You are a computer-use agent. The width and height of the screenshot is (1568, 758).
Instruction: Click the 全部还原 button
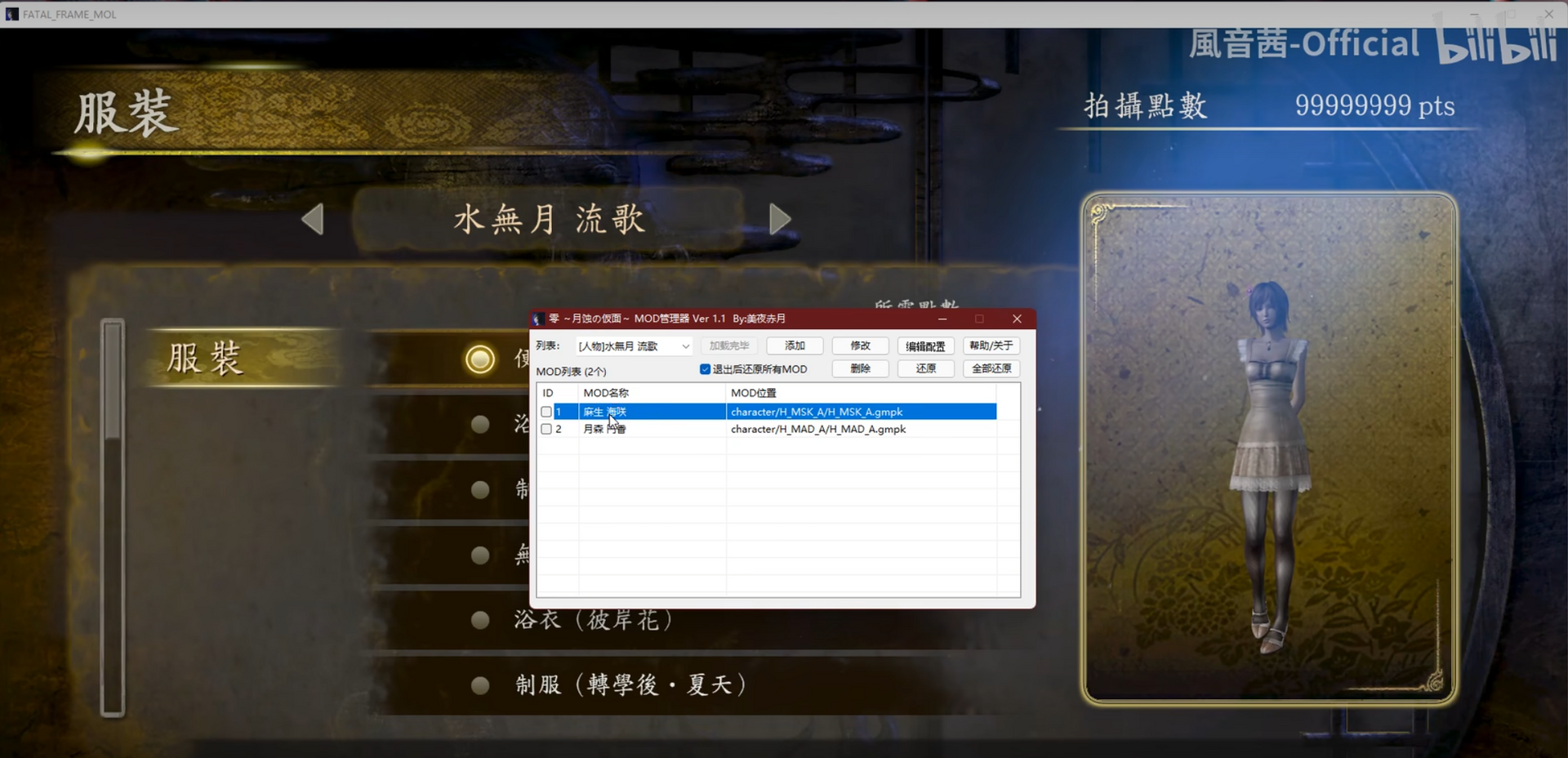coord(991,368)
